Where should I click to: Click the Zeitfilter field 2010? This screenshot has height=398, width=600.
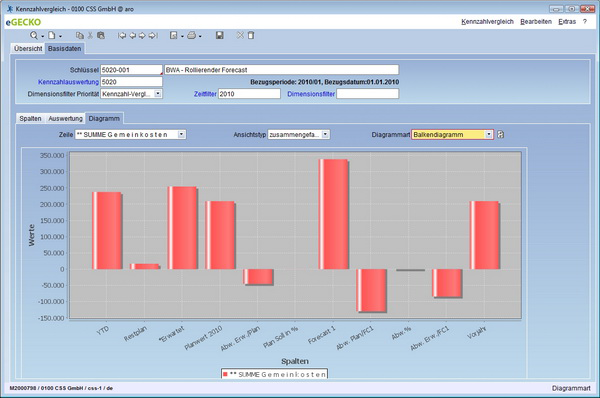249,94
